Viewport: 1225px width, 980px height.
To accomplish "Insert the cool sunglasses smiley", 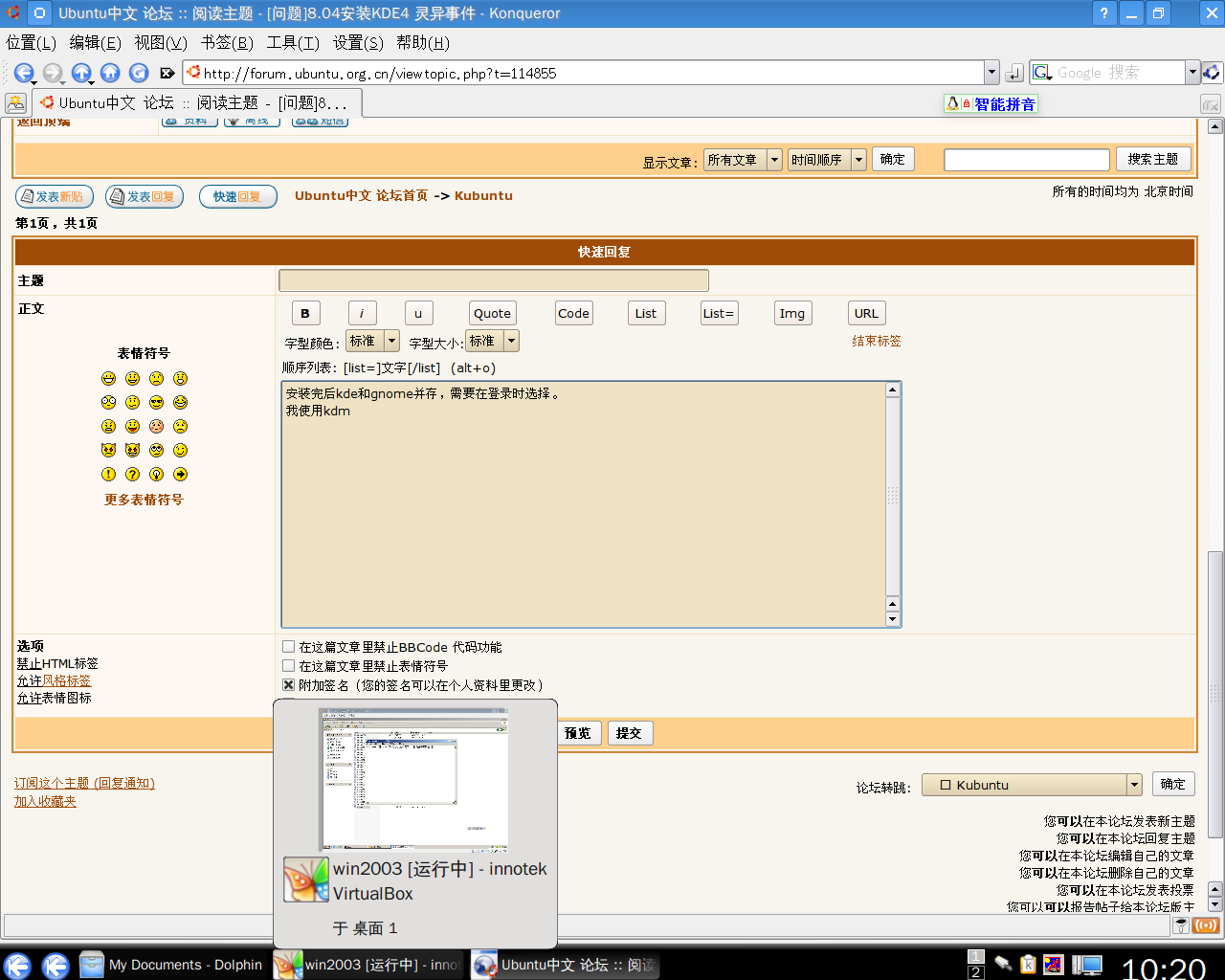I will click(156, 403).
